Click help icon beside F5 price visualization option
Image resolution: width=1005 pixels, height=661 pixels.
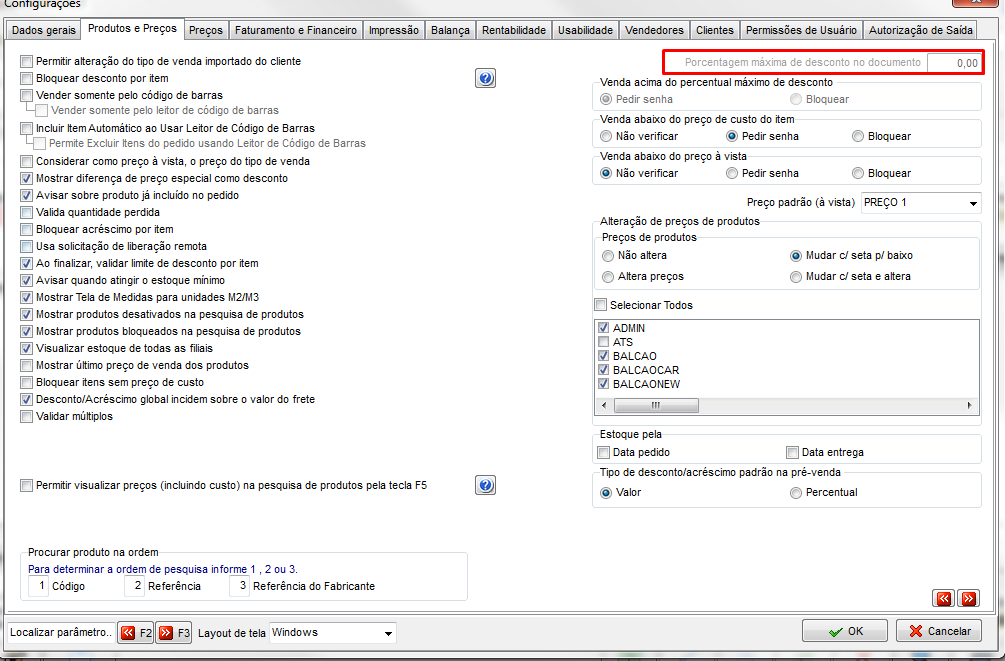[x=485, y=485]
